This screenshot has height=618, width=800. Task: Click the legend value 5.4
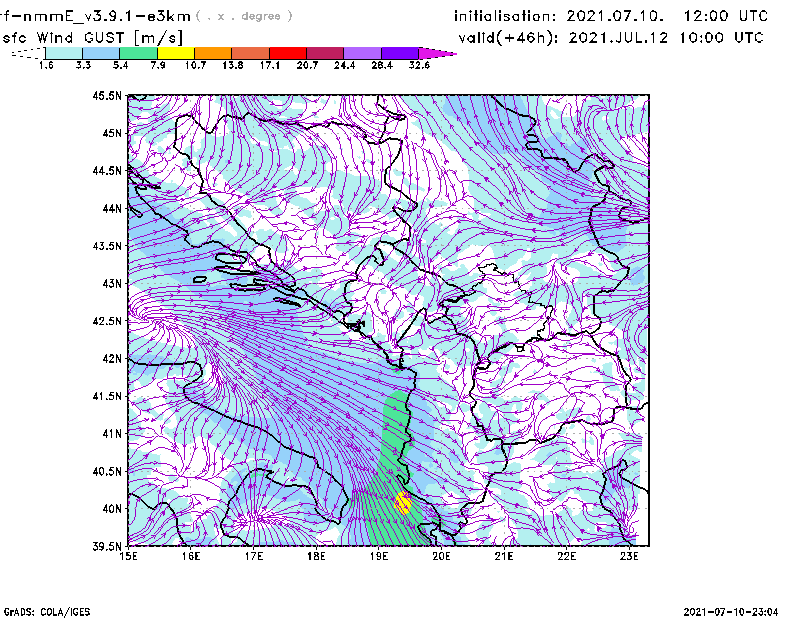click(120, 65)
